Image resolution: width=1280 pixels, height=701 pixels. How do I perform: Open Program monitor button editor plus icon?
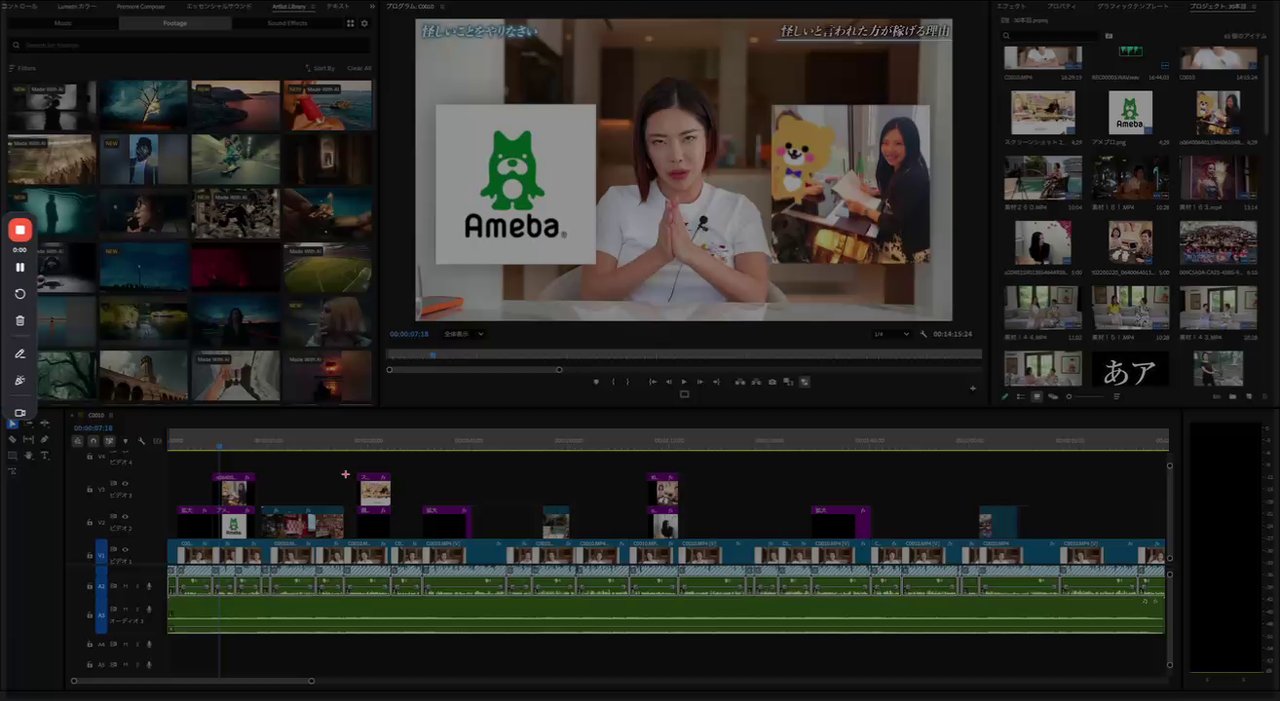973,389
